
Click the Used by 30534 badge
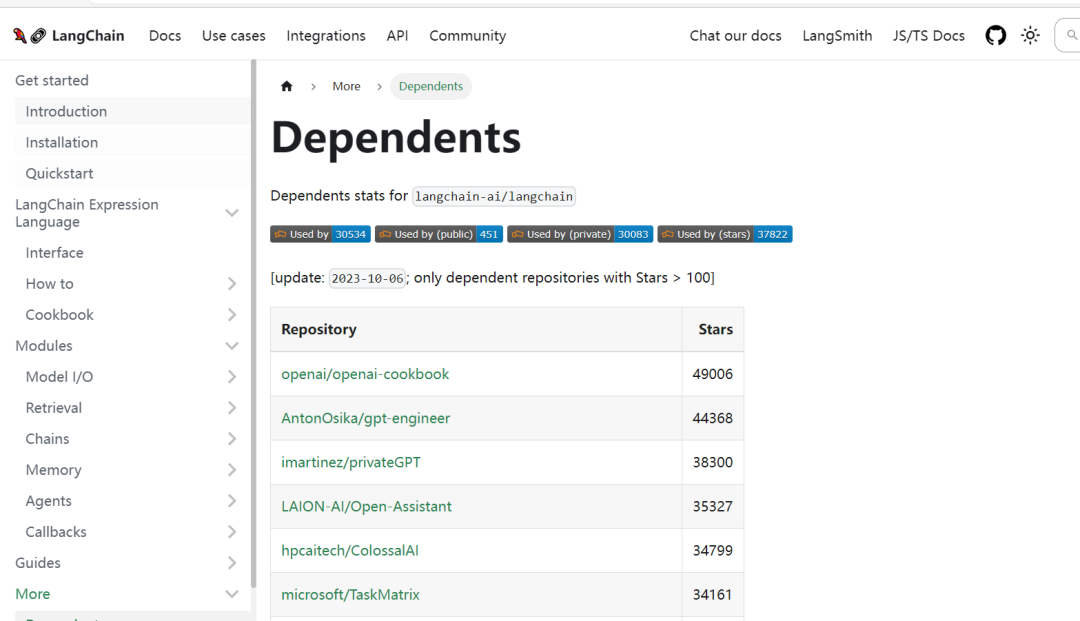[320, 234]
